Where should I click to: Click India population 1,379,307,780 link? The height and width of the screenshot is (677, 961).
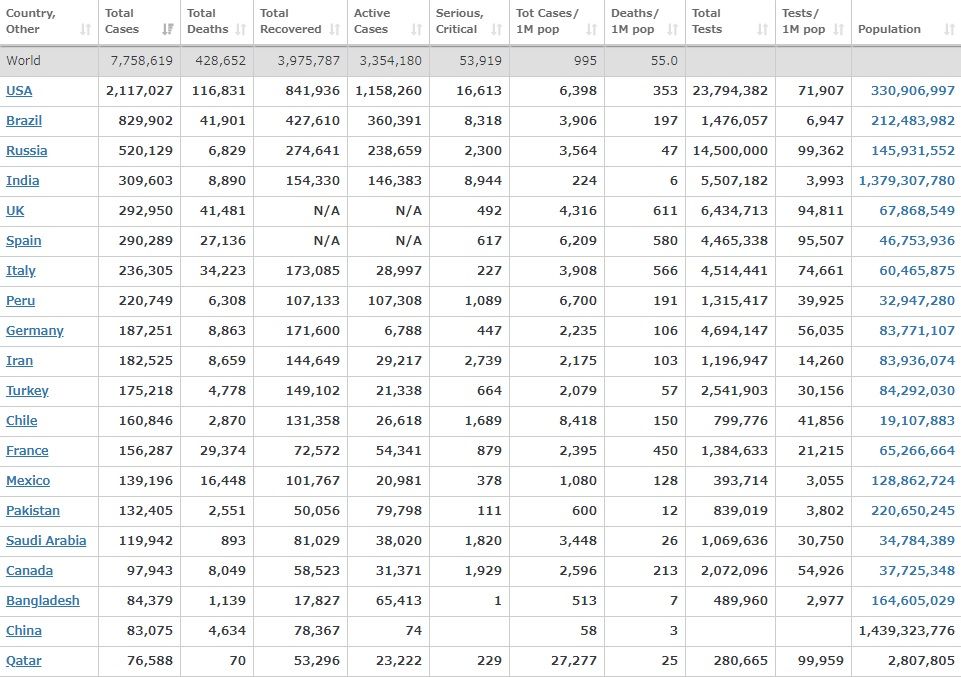pyautogui.click(x=906, y=181)
